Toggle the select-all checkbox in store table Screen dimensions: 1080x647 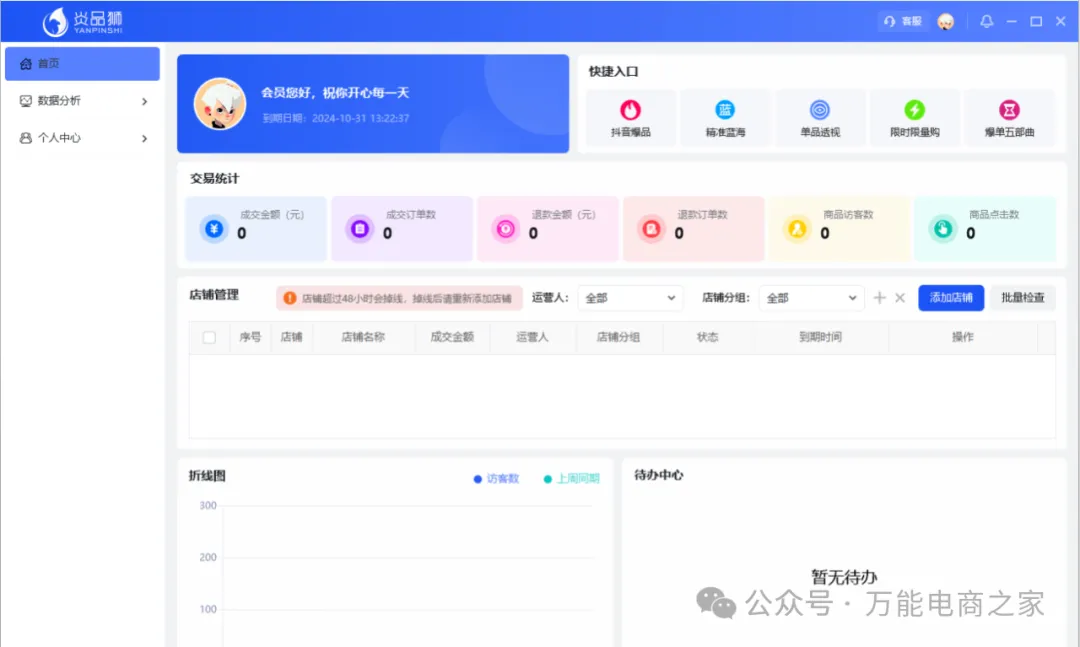coord(209,338)
